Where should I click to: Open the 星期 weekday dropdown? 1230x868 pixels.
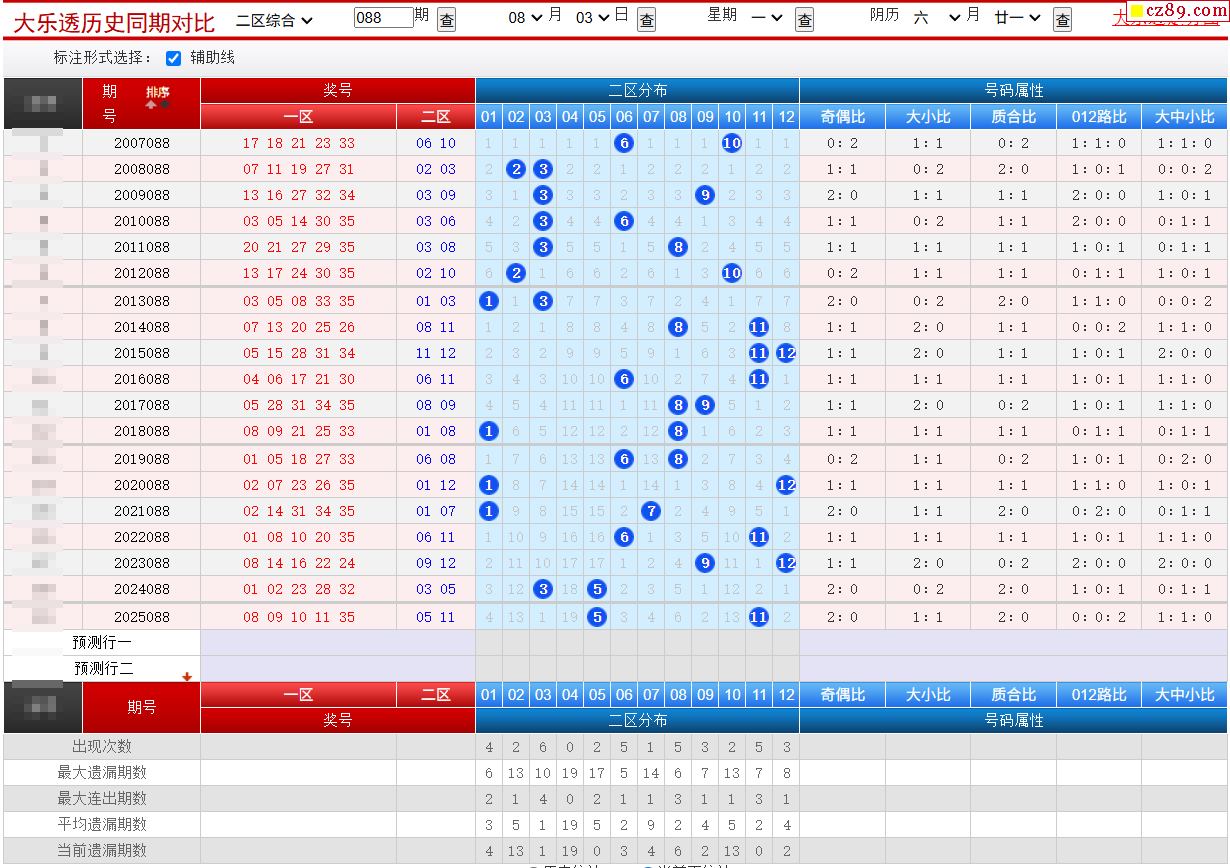click(x=769, y=18)
